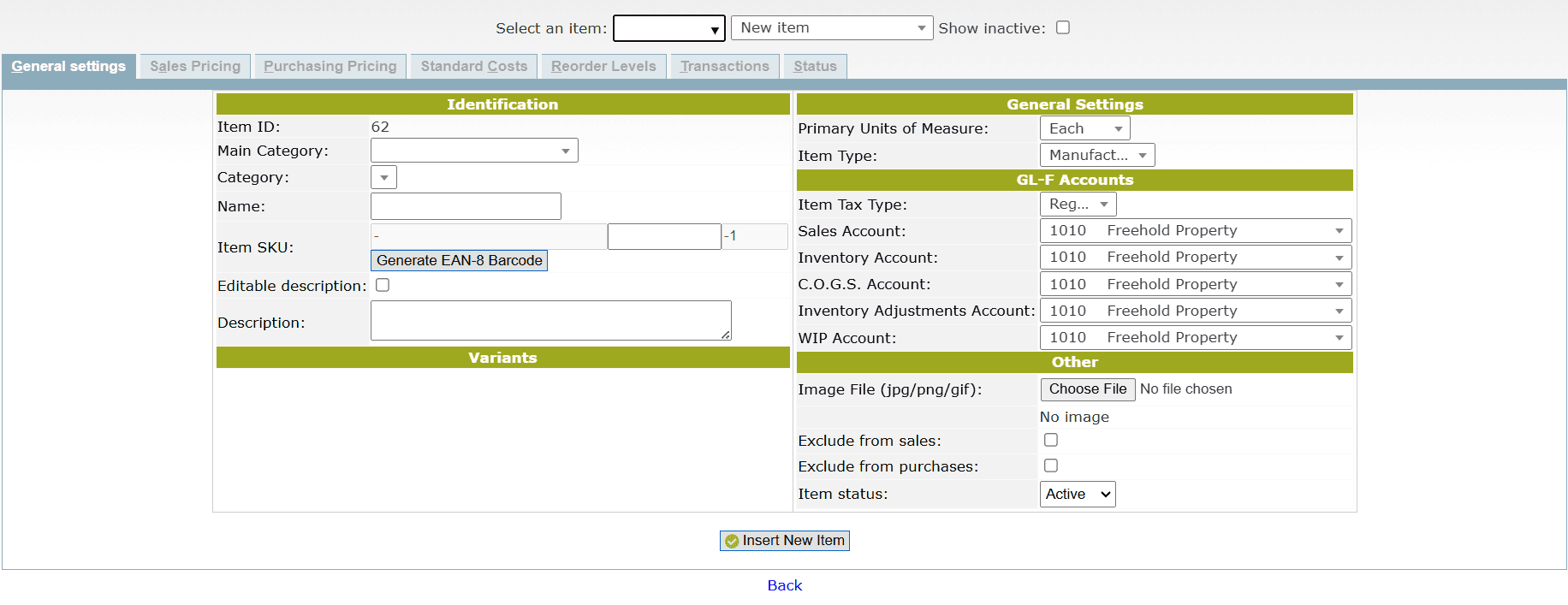
Task: Tick the Editable description checkbox
Action: (383, 285)
